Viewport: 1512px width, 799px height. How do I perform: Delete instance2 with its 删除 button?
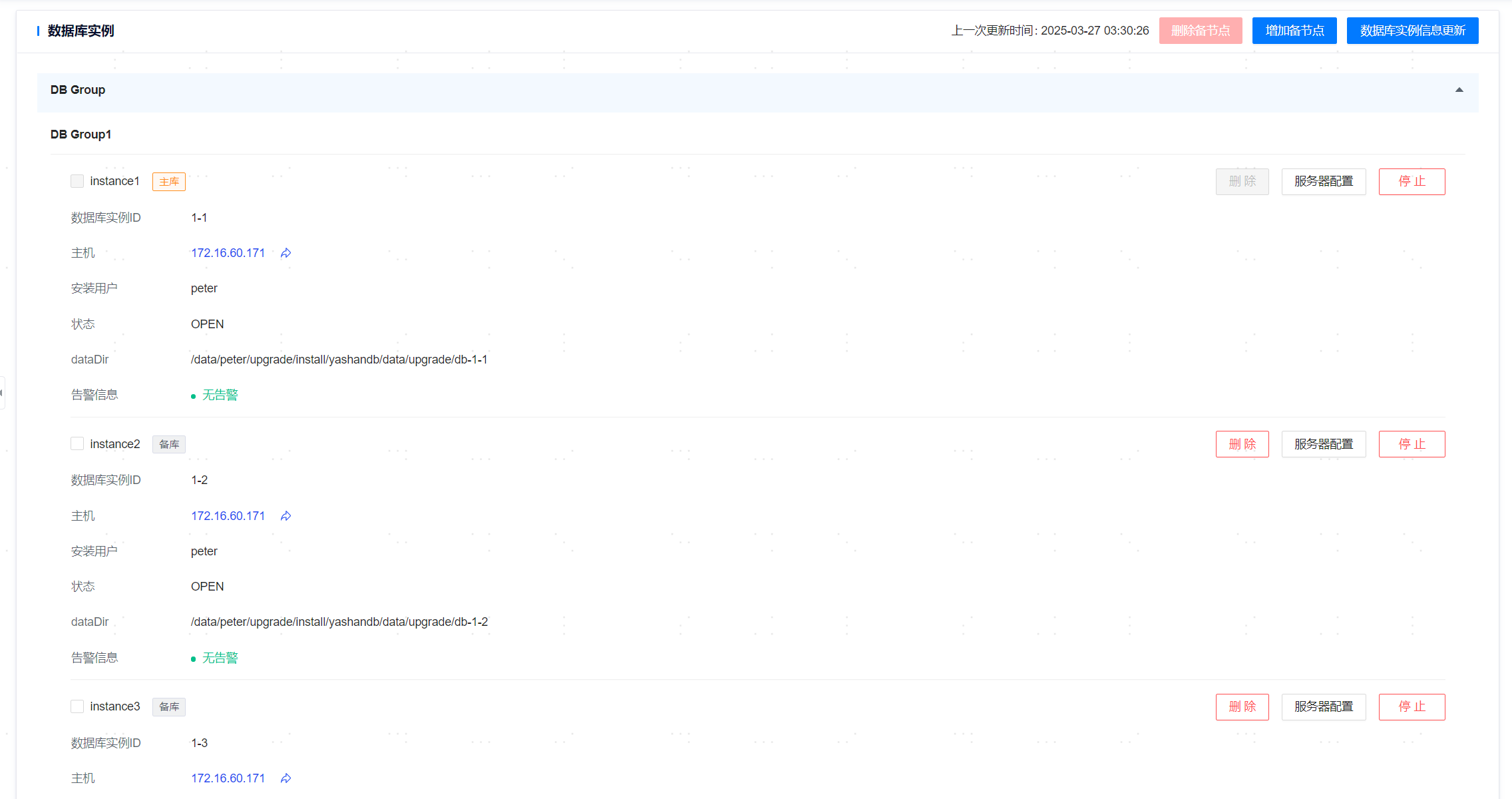tap(1242, 444)
